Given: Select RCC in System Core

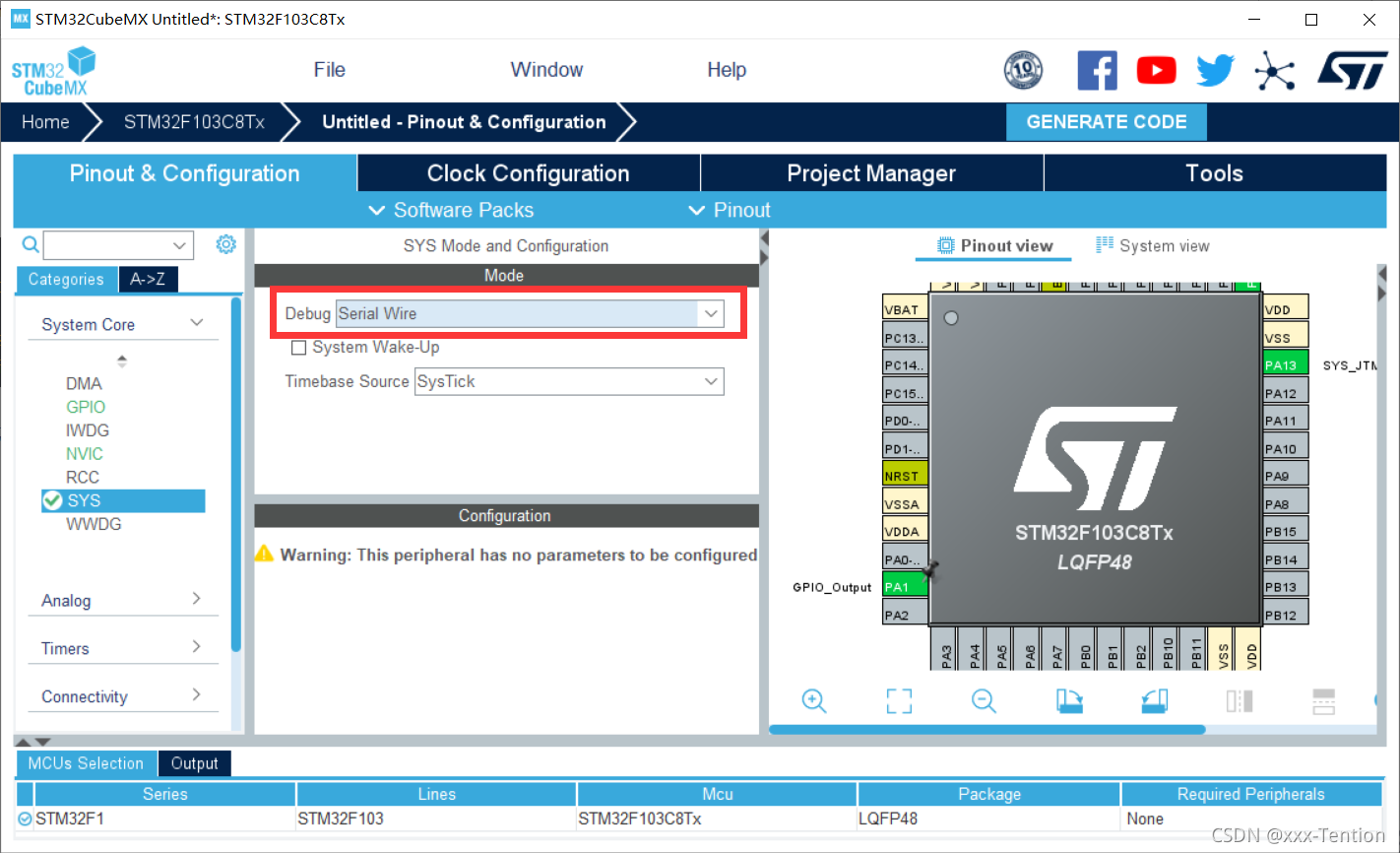Looking at the screenshot, I should click(83, 477).
